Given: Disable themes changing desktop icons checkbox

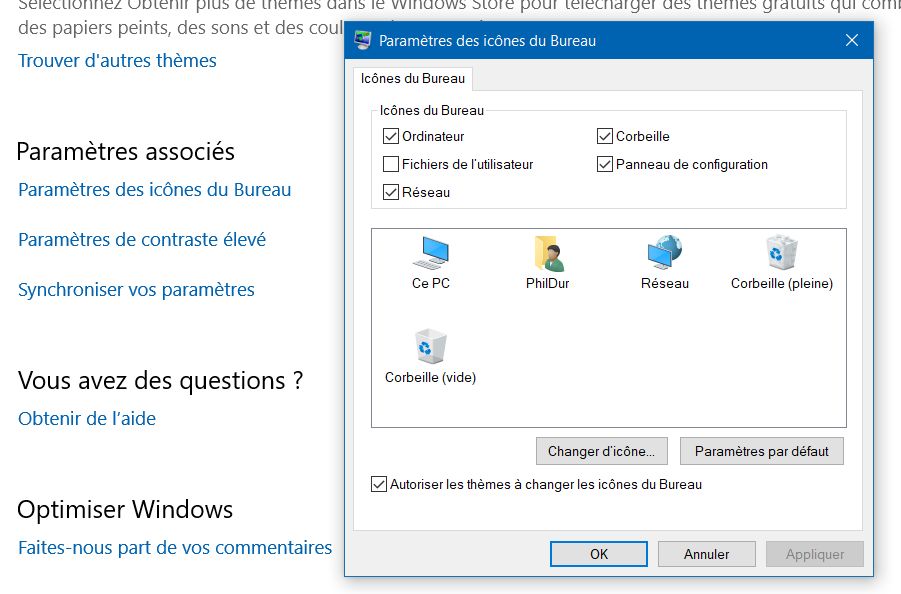Looking at the screenshot, I should 379,485.
